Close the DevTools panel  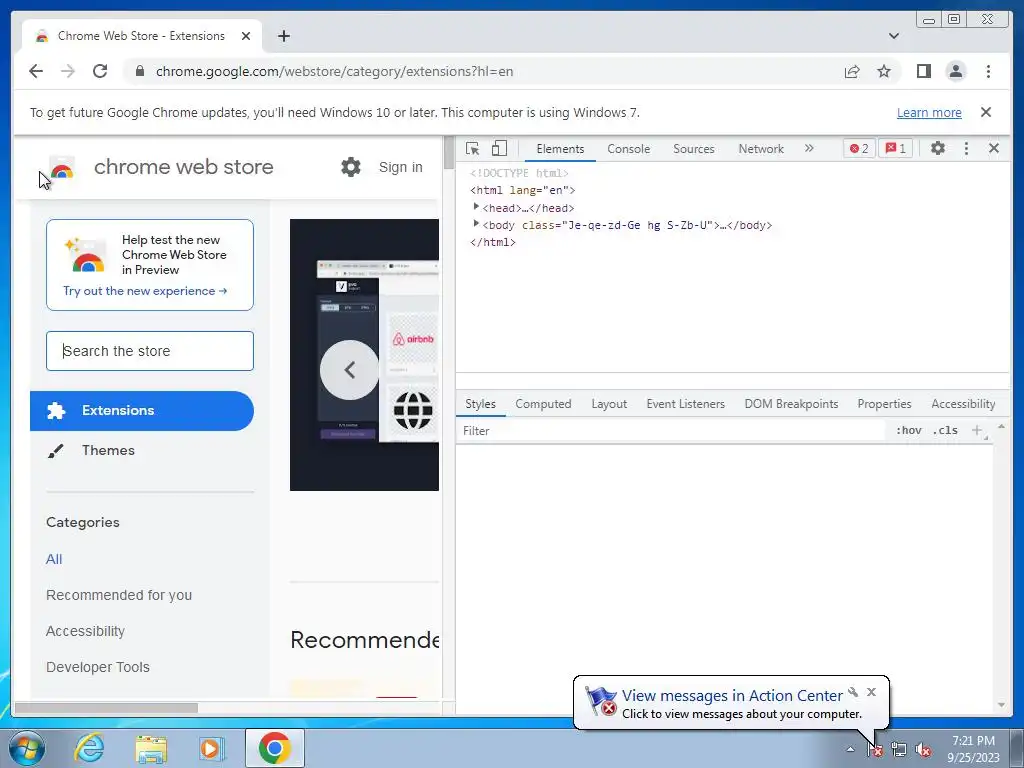tap(993, 148)
